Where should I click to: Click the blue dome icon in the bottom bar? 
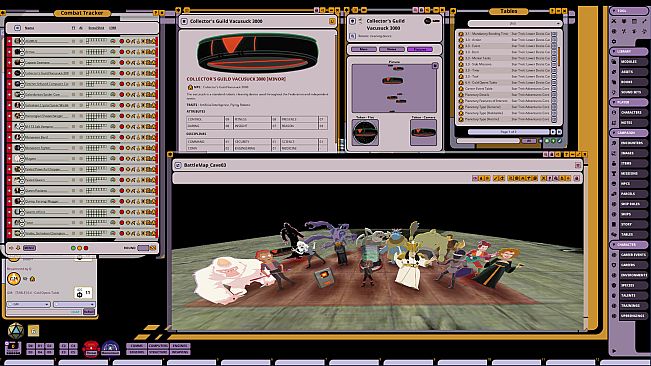click(x=110, y=349)
